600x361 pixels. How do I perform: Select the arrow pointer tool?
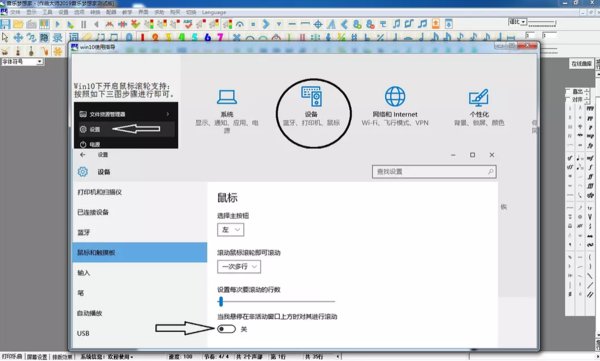point(5,38)
